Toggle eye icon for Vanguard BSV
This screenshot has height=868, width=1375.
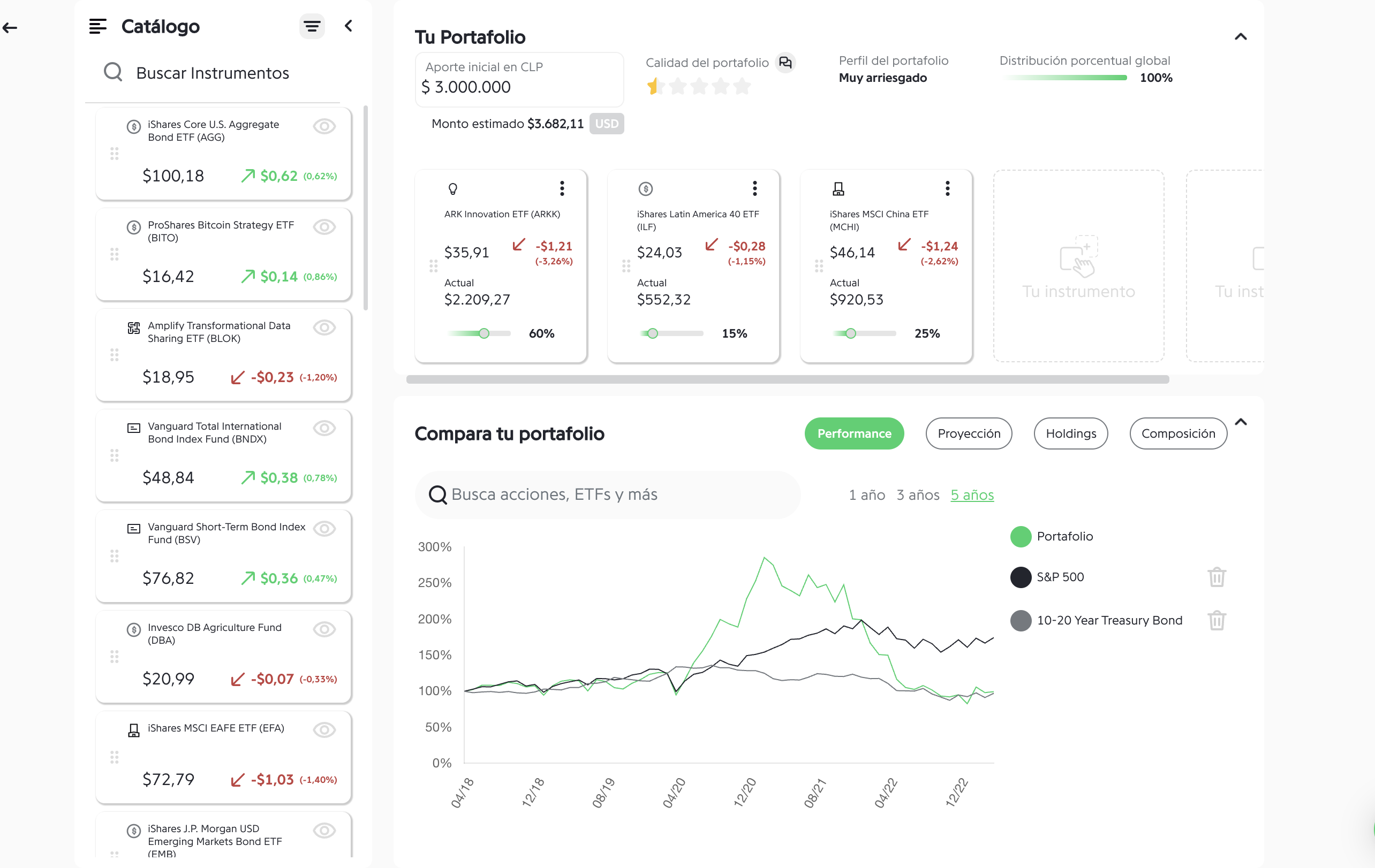tap(324, 528)
